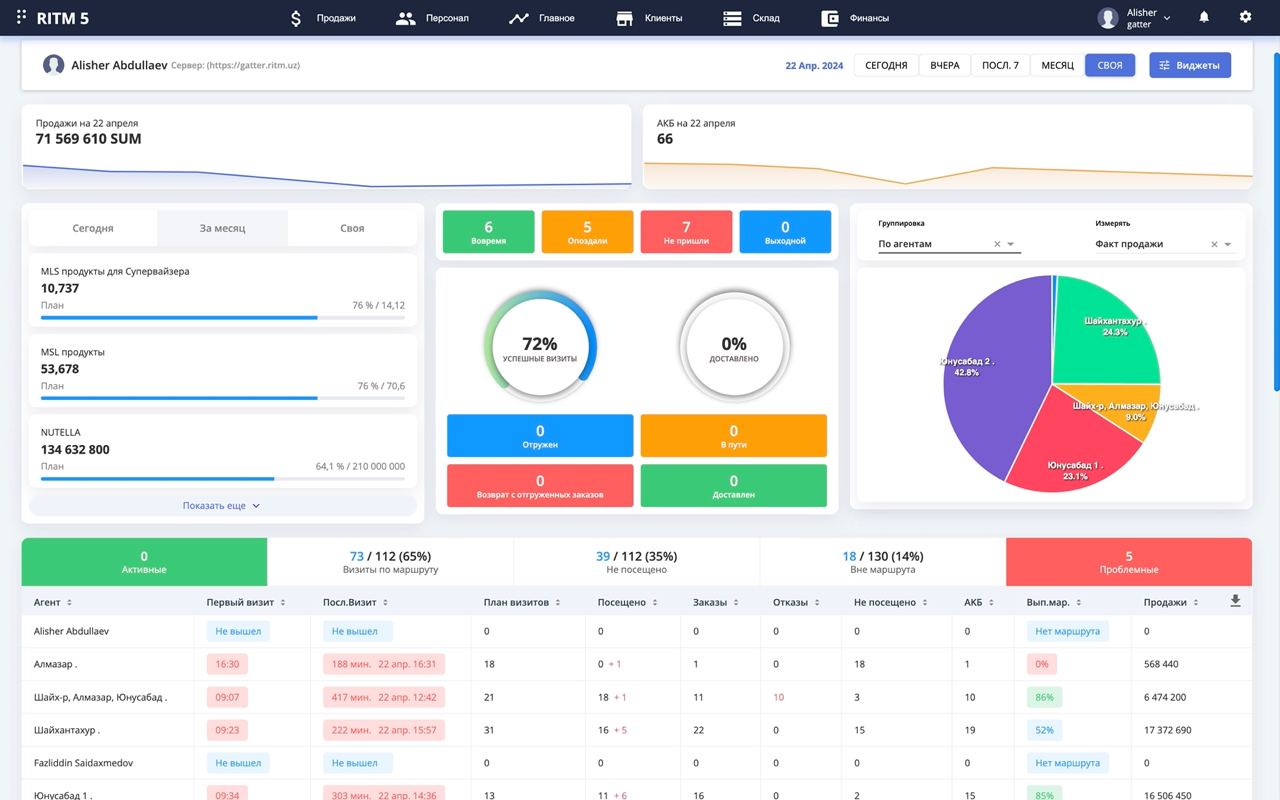Click the 72% успешные визиты gauge
This screenshot has height=800, width=1280.
(540, 348)
